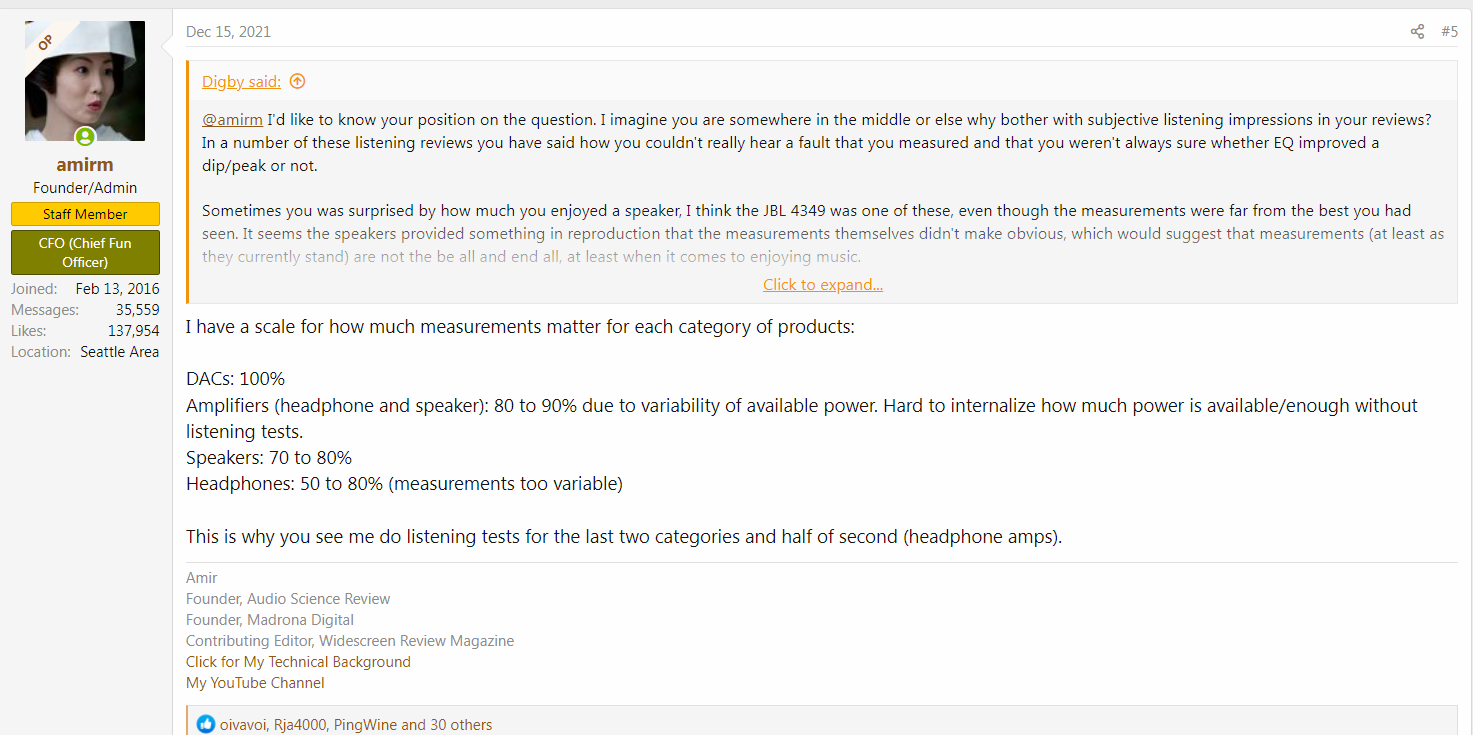
Task: Click the thumbs-up like icon under the post
Action: [206, 724]
